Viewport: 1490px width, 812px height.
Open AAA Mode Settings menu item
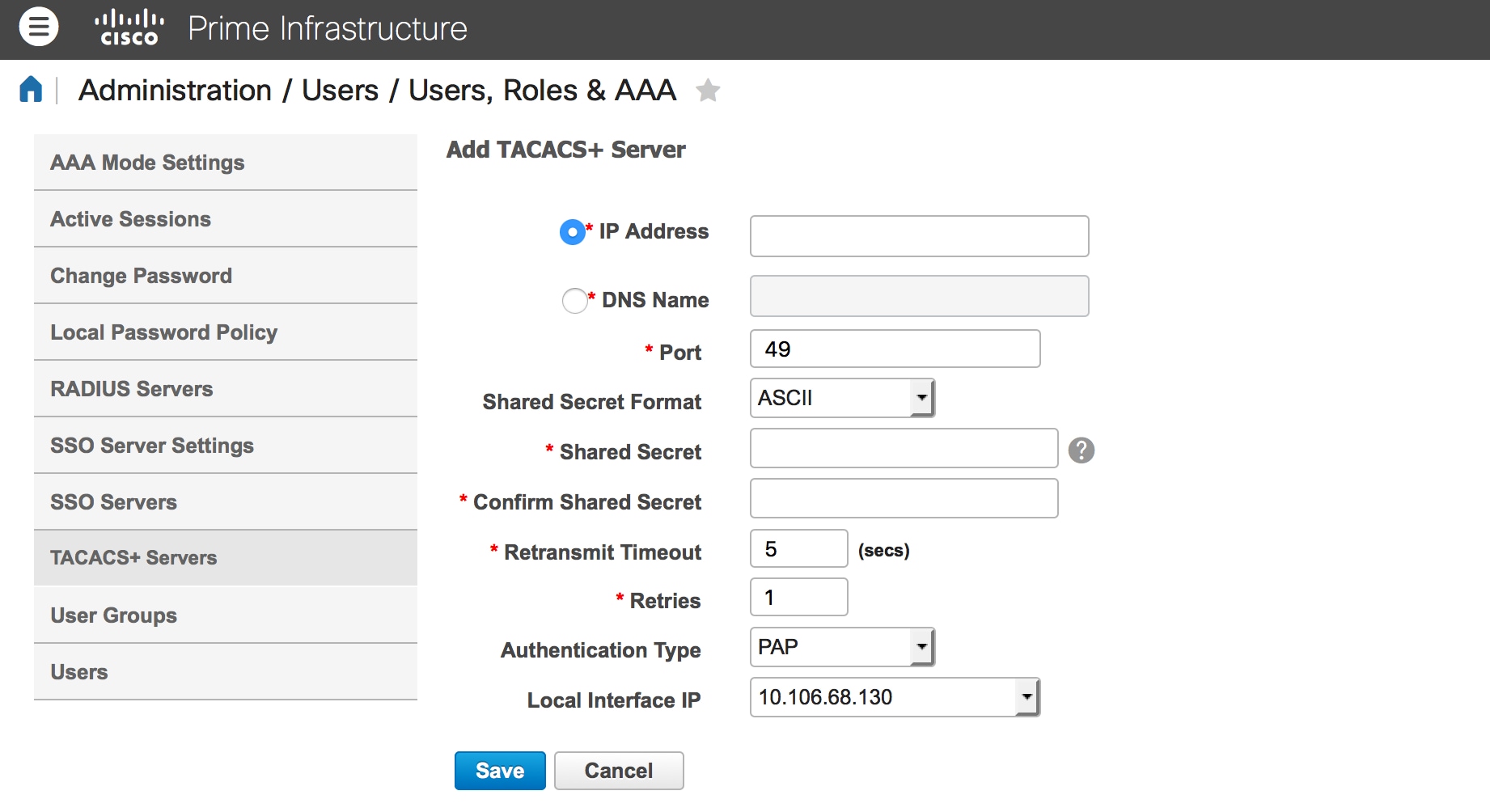226,163
